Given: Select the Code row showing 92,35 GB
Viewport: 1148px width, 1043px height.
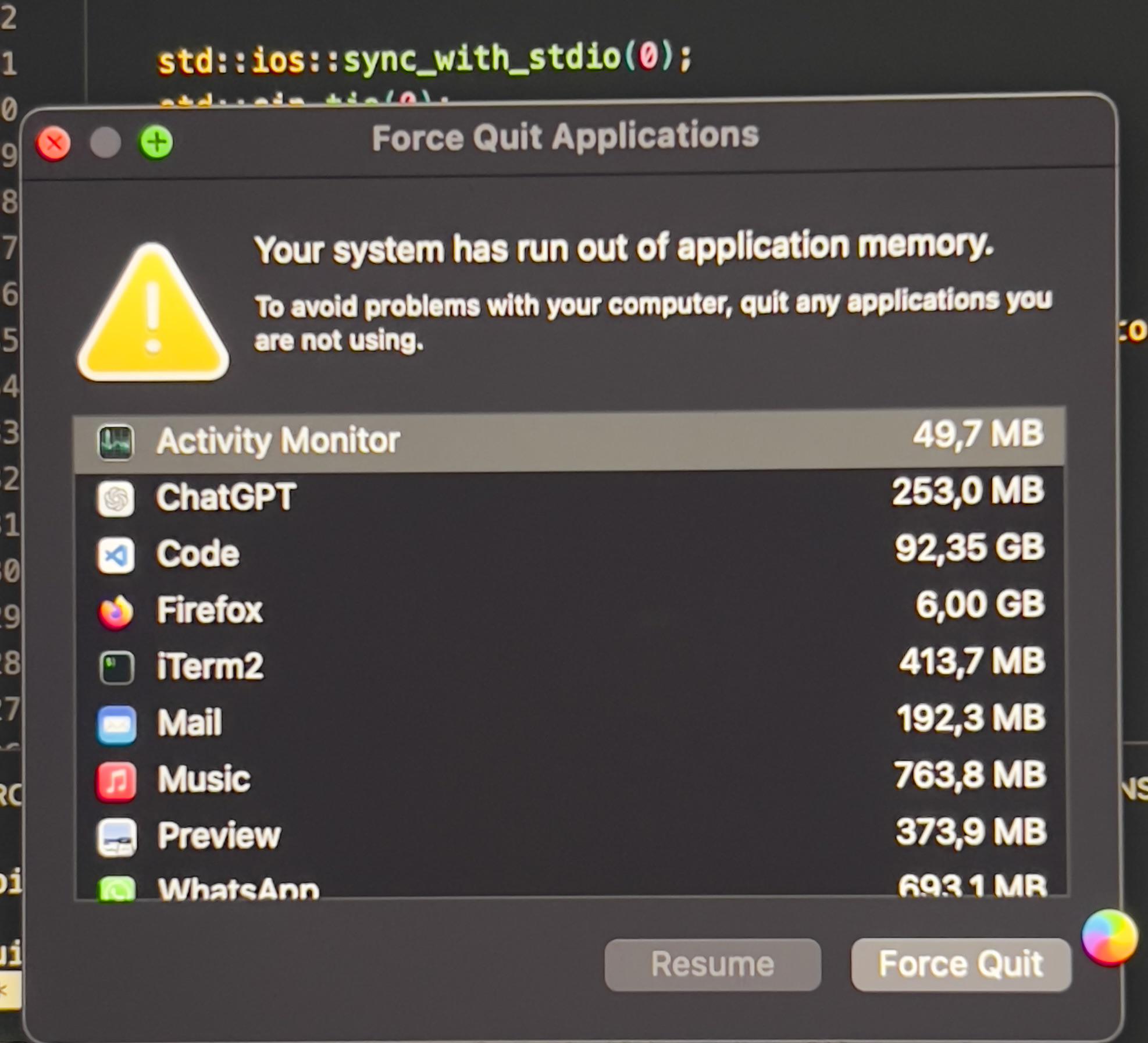Looking at the screenshot, I should pyautogui.click(x=570, y=553).
